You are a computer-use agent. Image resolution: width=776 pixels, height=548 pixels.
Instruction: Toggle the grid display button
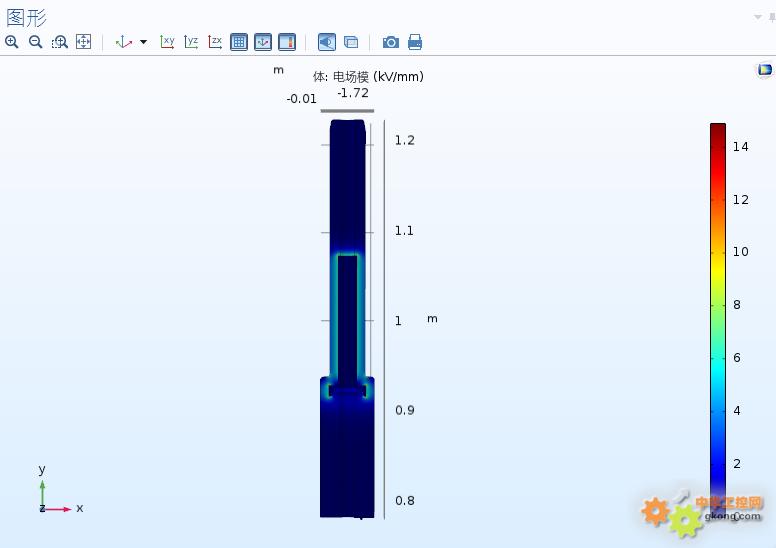click(239, 42)
